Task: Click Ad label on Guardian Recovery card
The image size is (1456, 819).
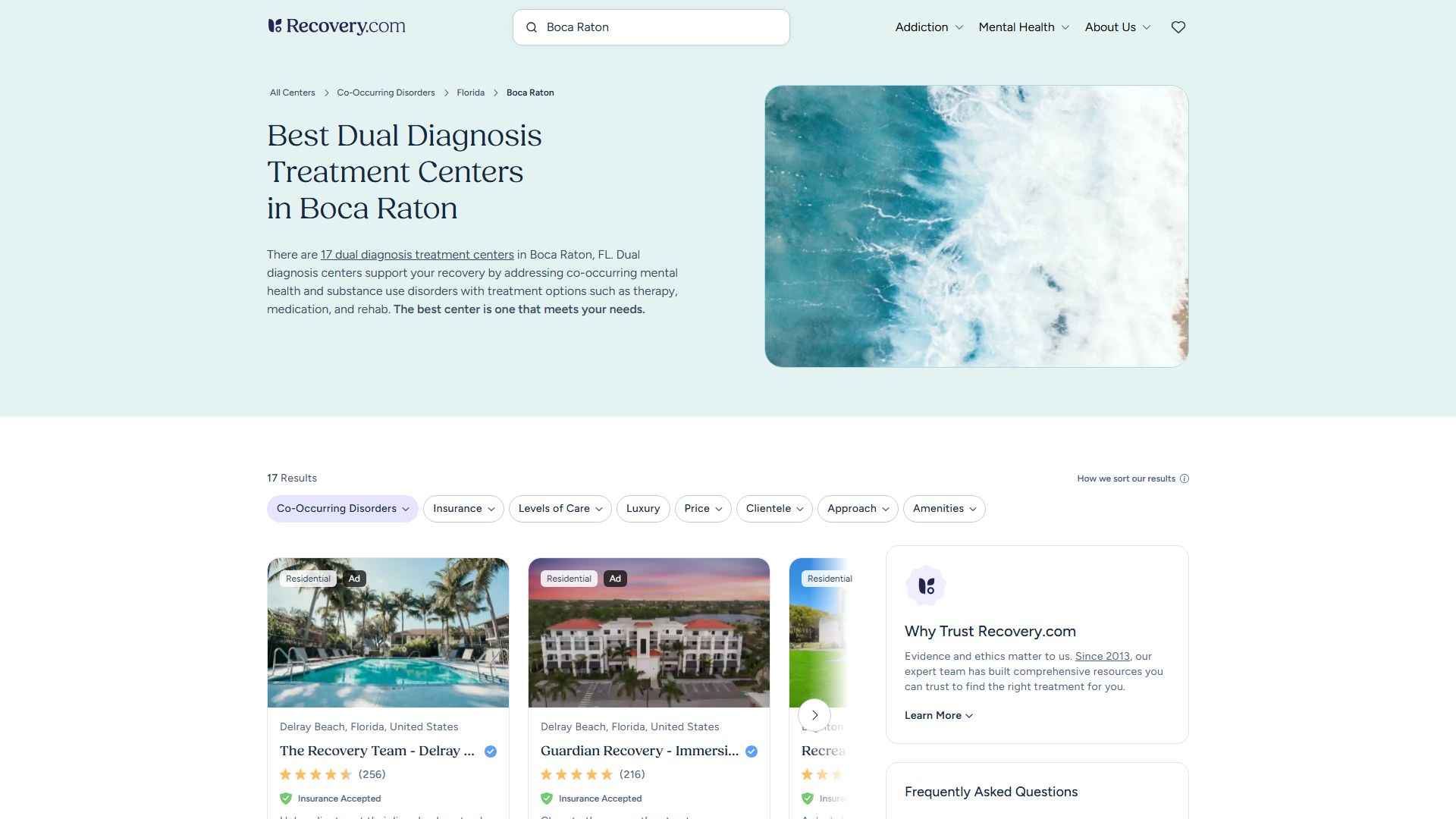Action: tap(615, 579)
